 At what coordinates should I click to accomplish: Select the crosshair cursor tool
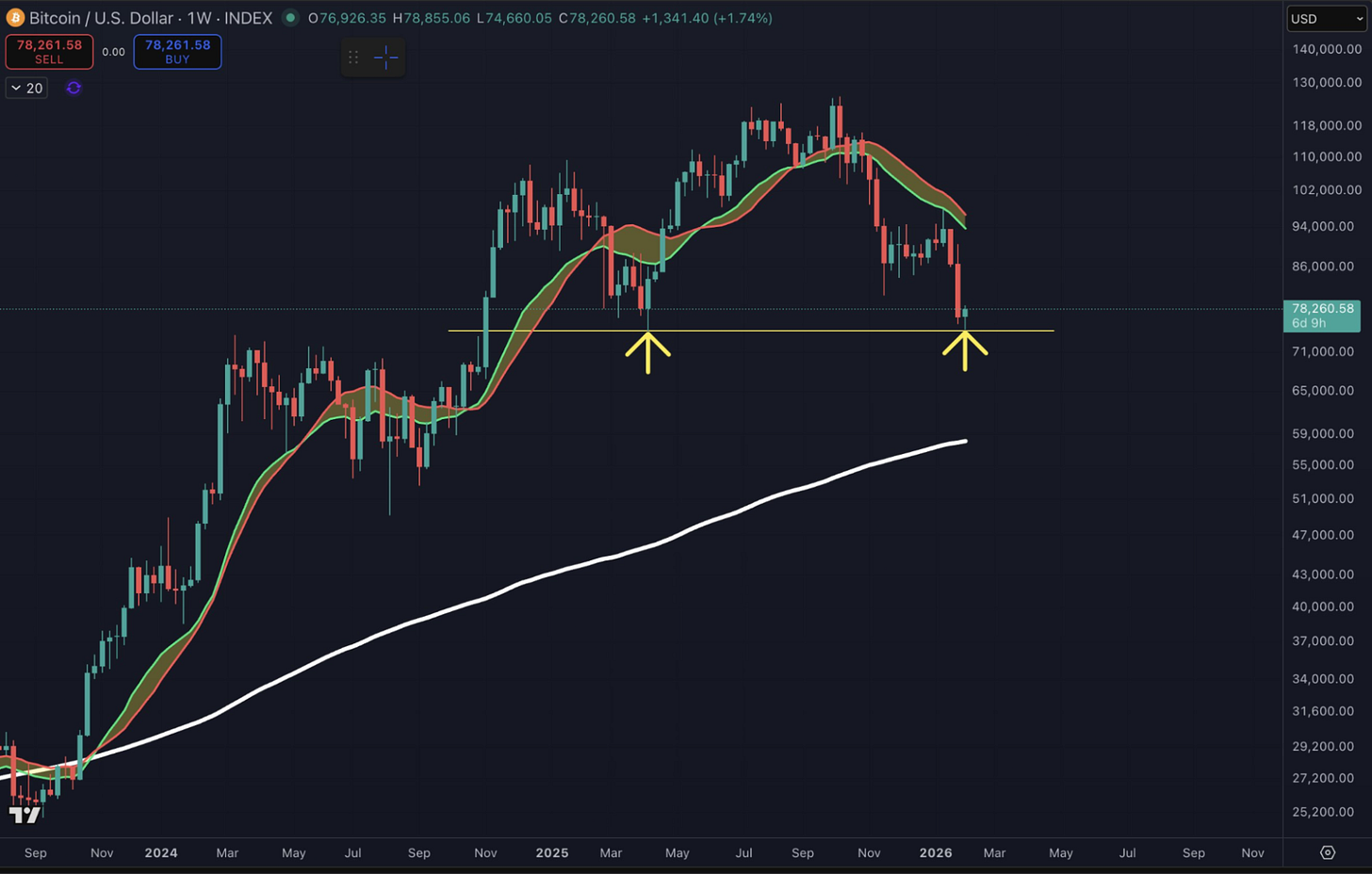(386, 57)
